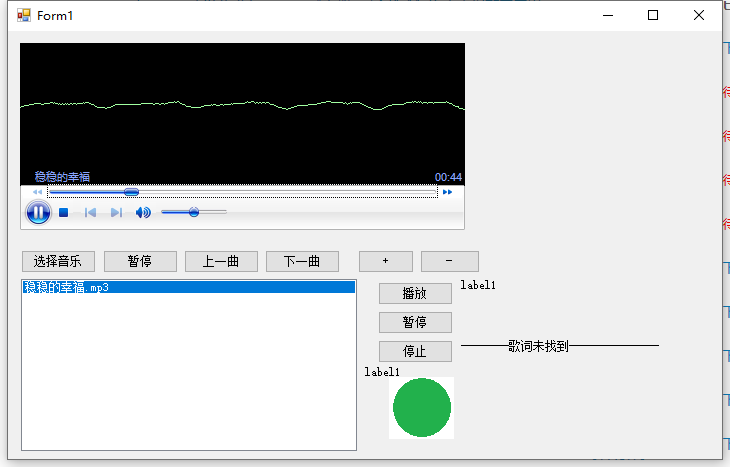Click the 稳稳的幸福 song title in the player

click(62, 177)
